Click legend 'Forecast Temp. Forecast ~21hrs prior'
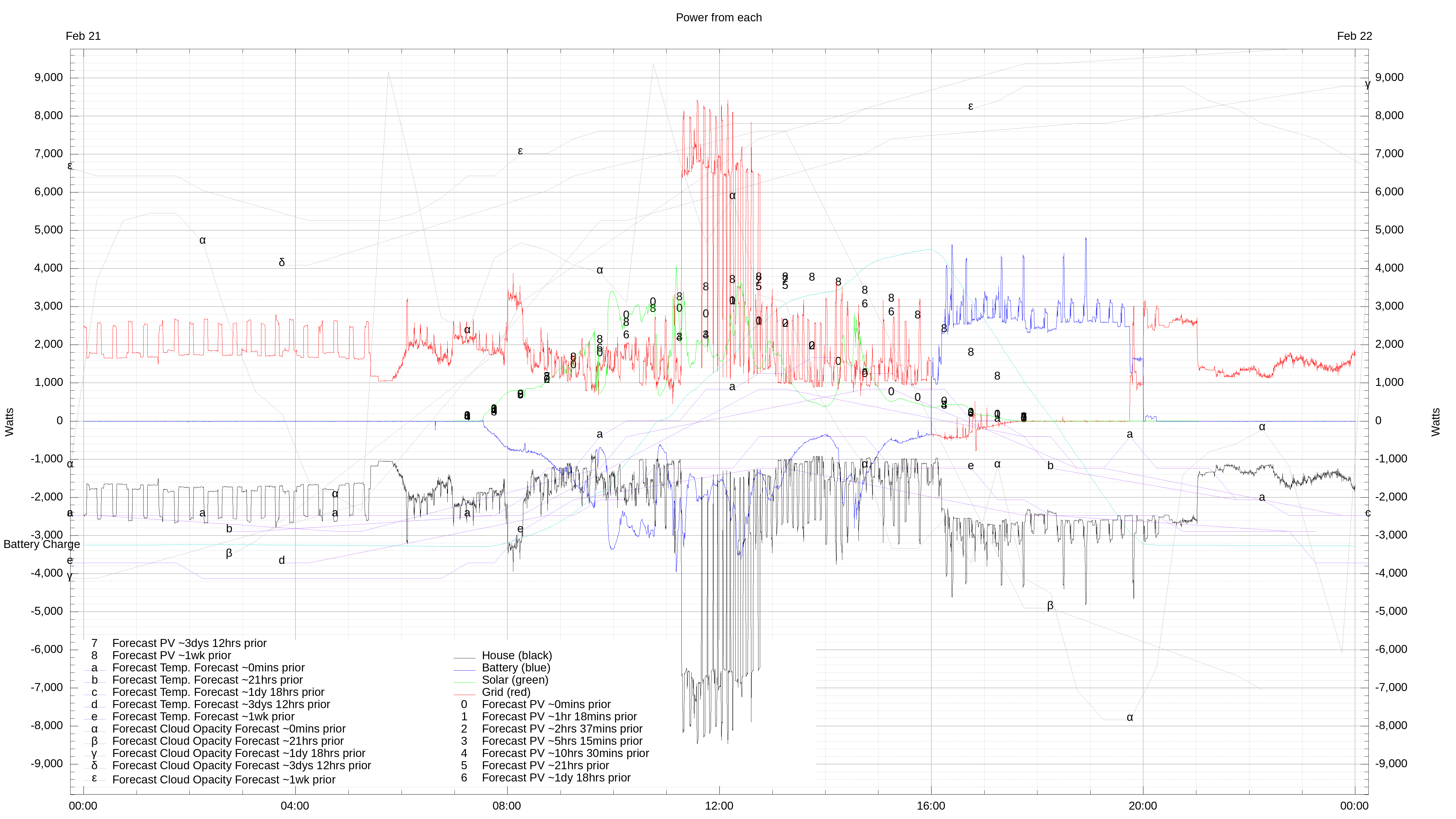The image size is (1456, 819). tap(207, 680)
